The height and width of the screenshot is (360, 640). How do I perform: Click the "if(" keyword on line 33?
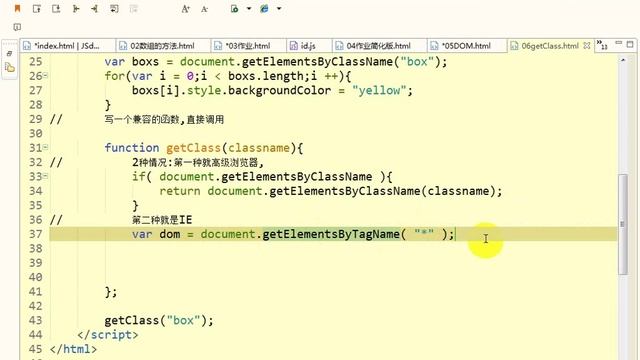pos(142,177)
